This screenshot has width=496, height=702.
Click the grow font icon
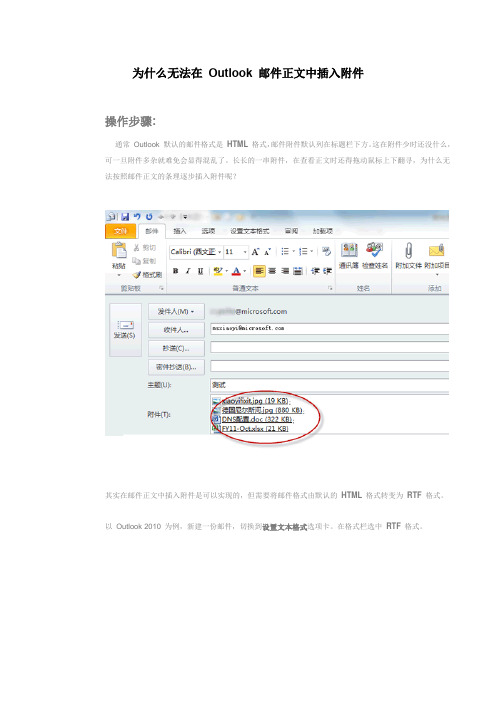coord(255,252)
